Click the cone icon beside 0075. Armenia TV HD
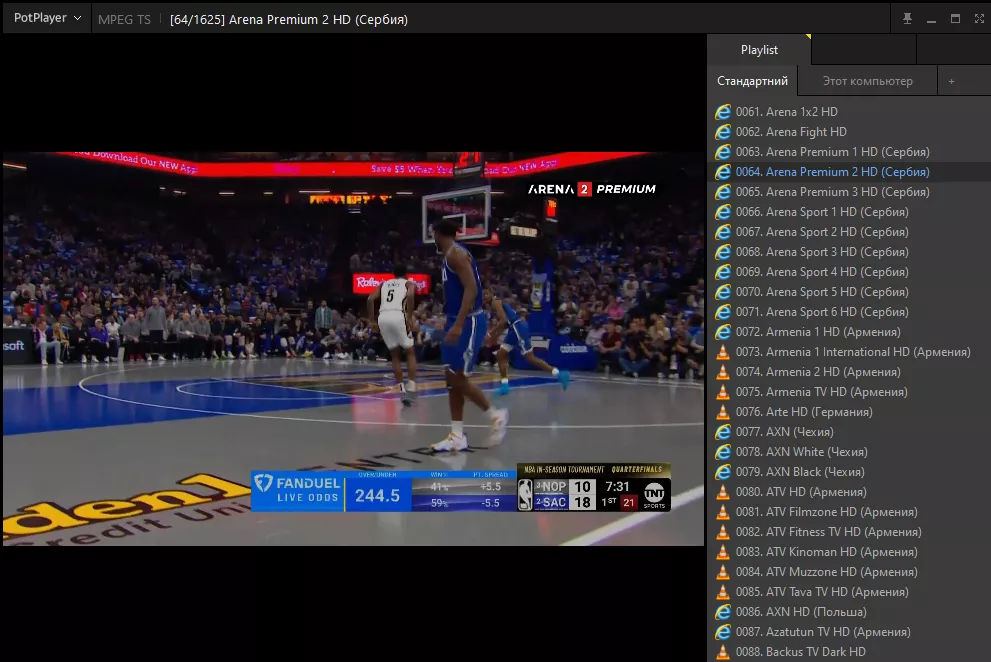This screenshot has width=991, height=662. point(722,392)
